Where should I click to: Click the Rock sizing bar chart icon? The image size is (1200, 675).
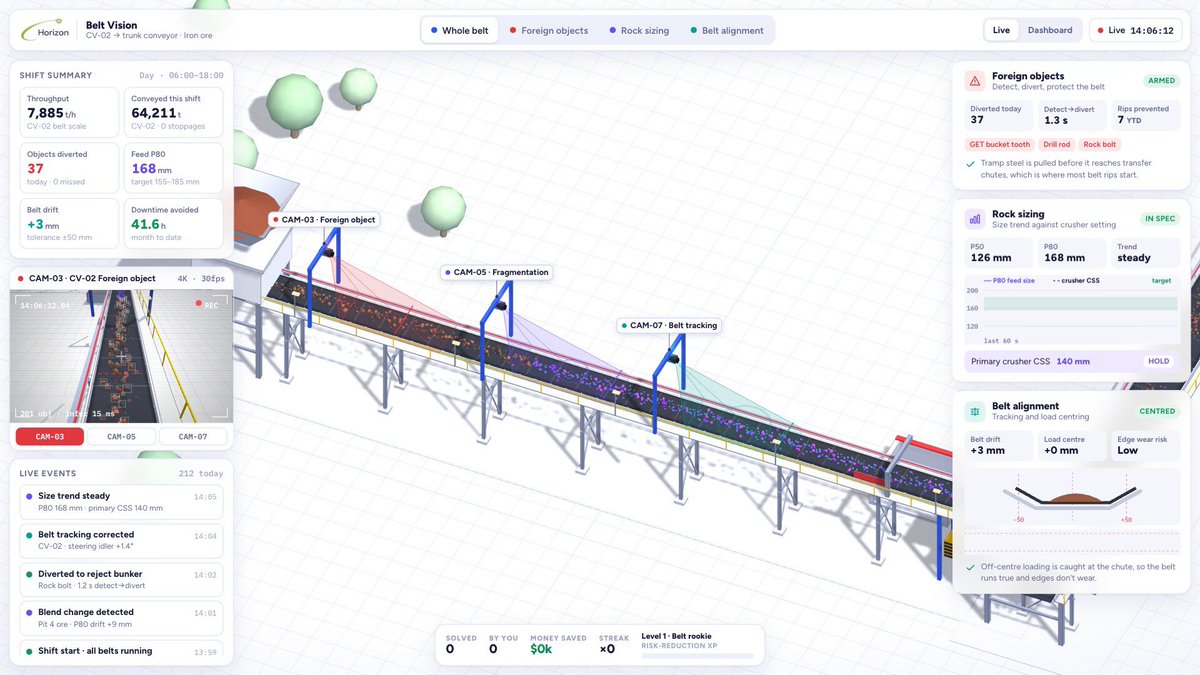[x=974, y=219]
